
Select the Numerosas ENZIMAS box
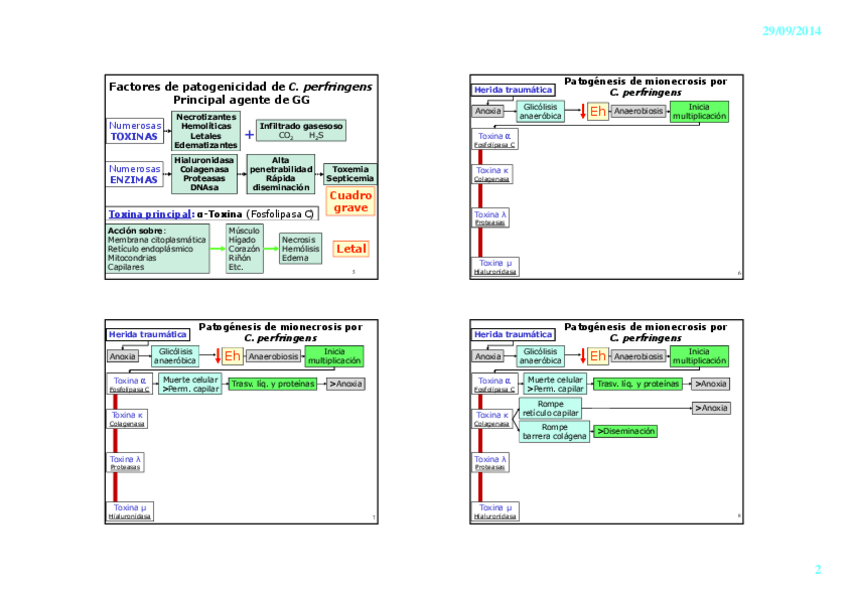coord(134,175)
